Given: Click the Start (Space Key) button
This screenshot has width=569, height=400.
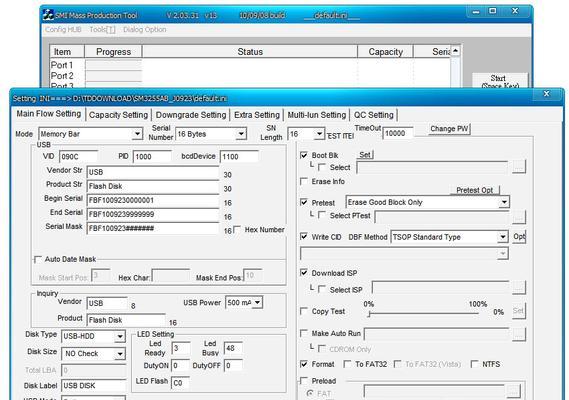Looking at the screenshot, I should (499, 81).
